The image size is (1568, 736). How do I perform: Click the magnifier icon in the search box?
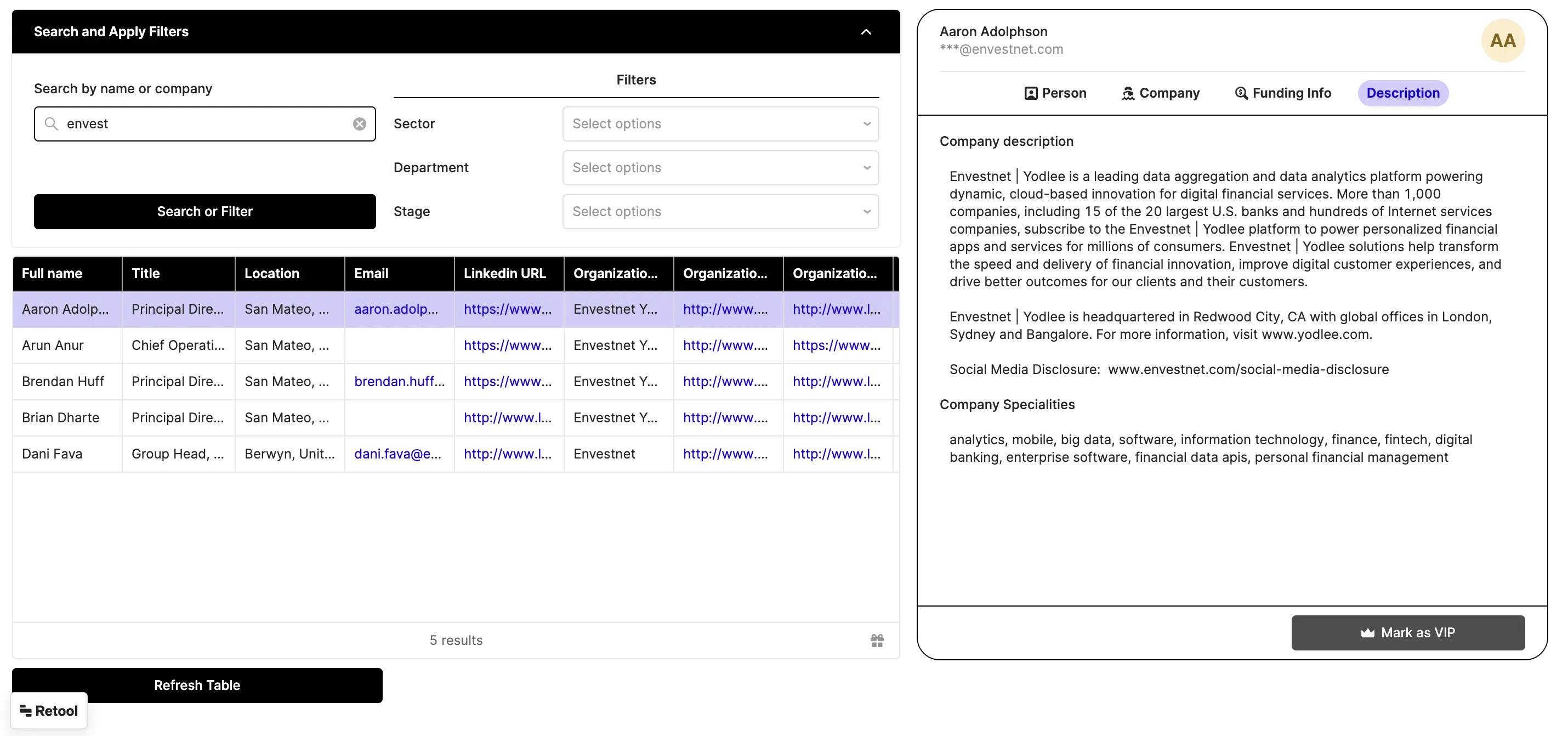tap(52, 124)
